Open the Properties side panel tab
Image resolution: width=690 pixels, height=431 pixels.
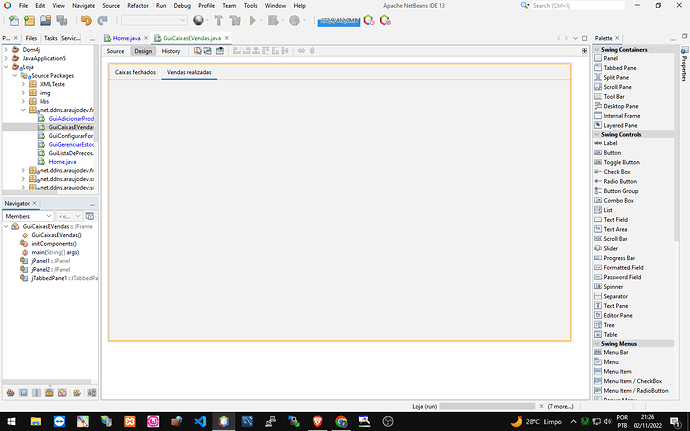click(684, 64)
